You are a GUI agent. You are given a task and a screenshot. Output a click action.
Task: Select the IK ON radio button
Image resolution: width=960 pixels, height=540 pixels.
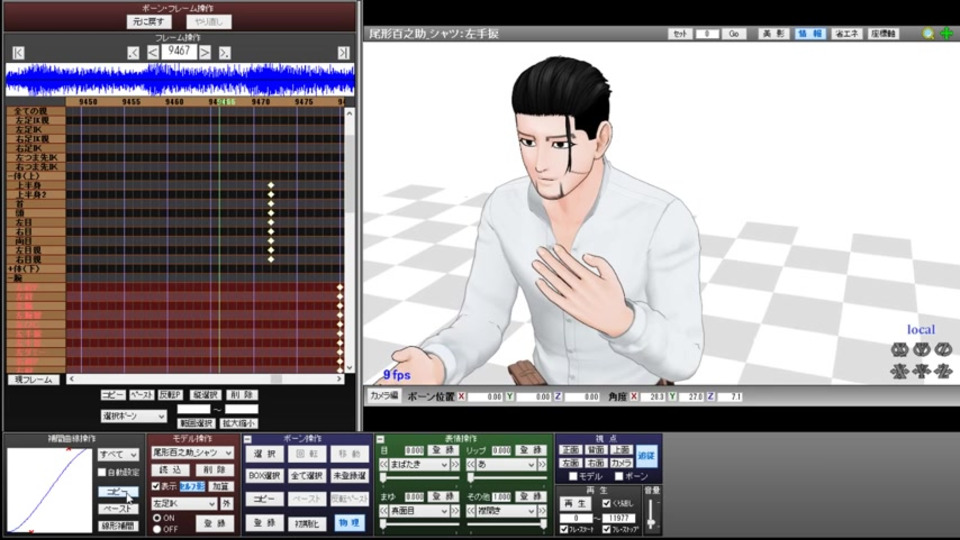(x=157, y=518)
